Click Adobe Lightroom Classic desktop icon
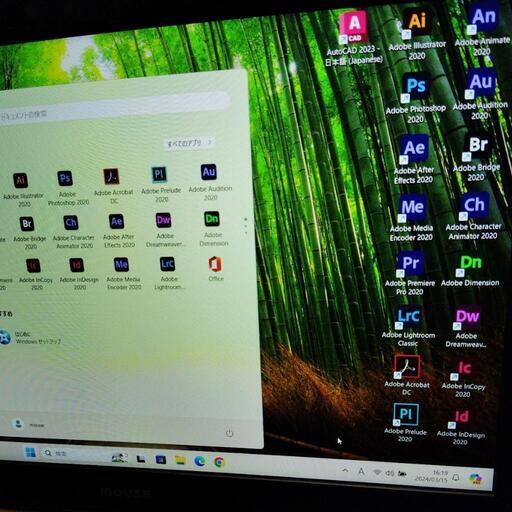 tap(408, 327)
